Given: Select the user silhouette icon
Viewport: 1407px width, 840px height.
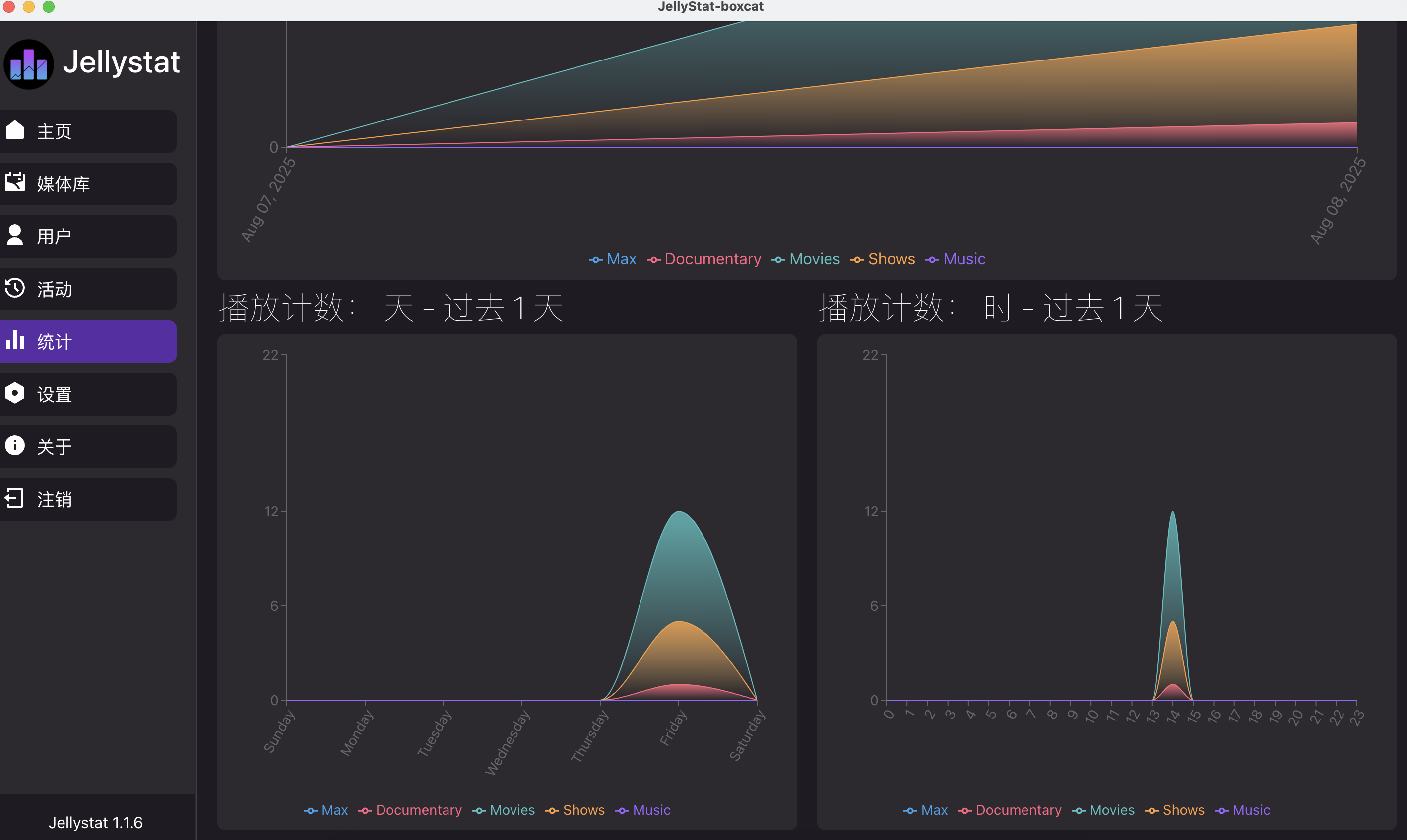Looking at the screenshot, I should tap(15, 235).
